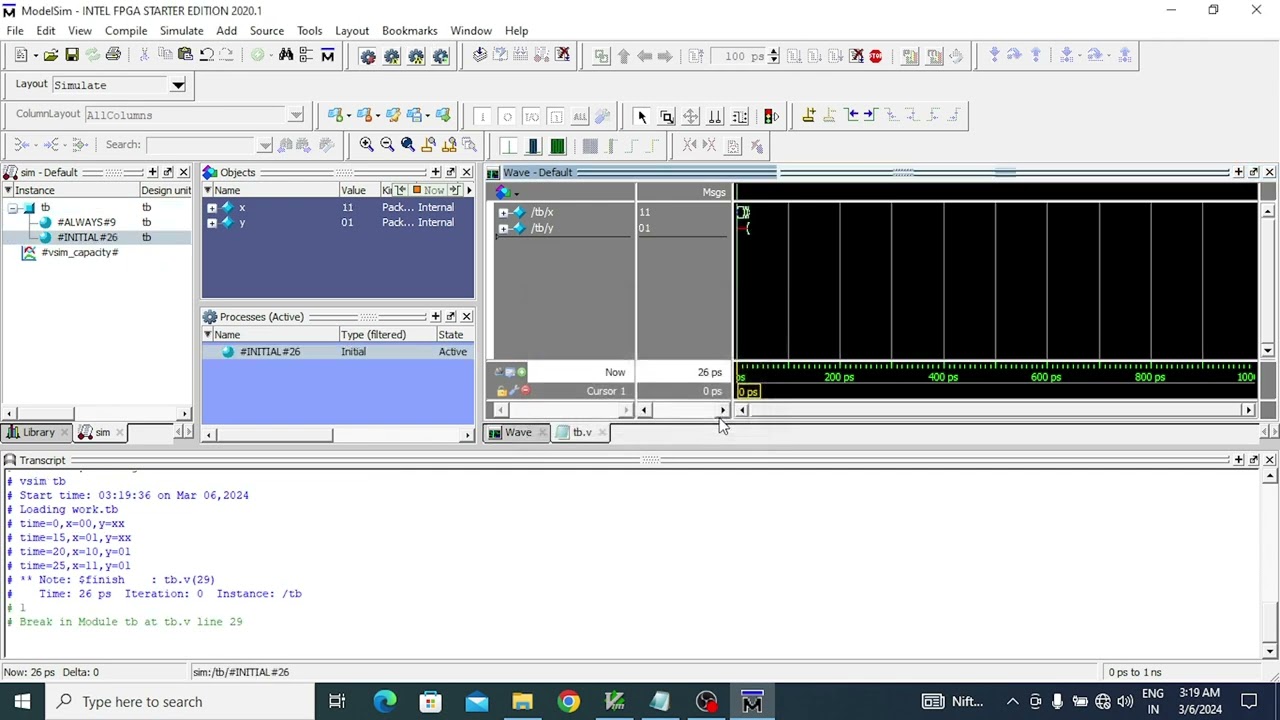Undock the Objects panel
Image resolution: width=1280 pixels, height=720 pixels.
point(450,173)
